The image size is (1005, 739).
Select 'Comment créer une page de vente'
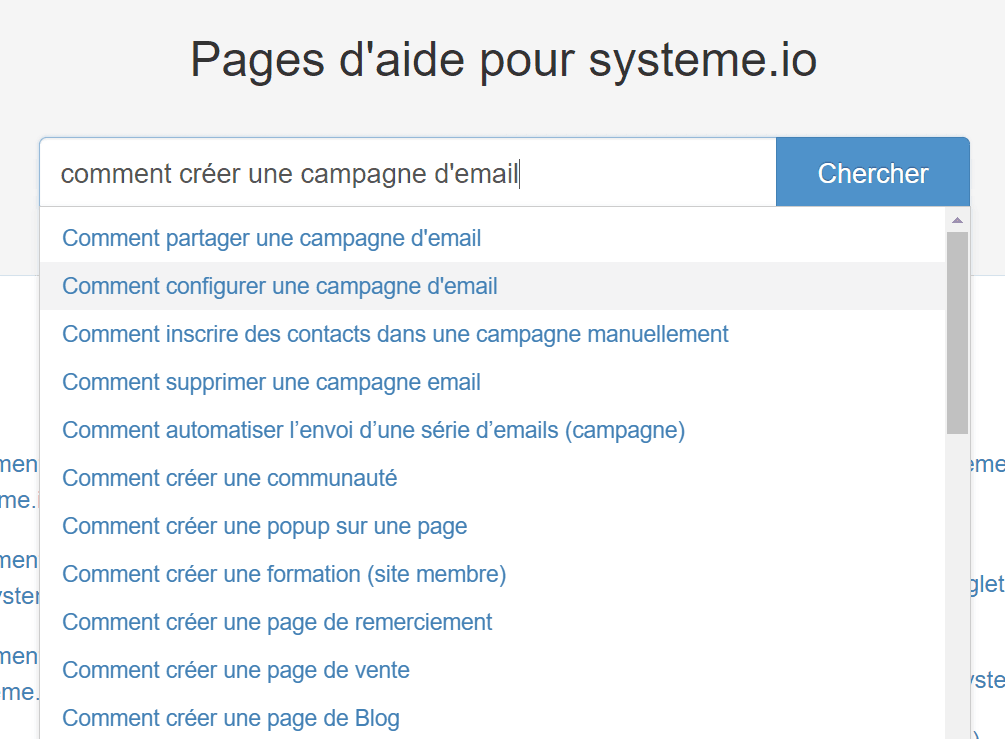pyautogui.click(x=492, y=670)
